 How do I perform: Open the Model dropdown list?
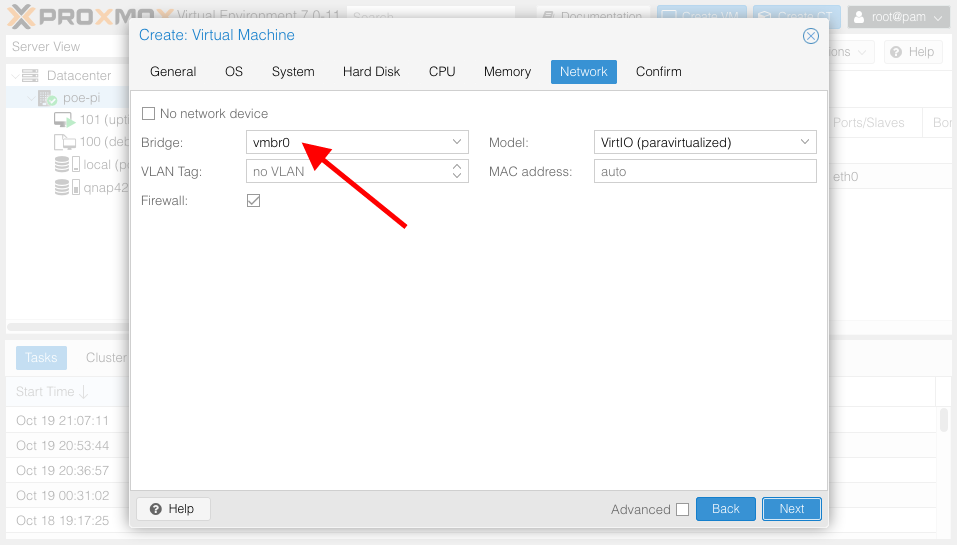[805, 143]
